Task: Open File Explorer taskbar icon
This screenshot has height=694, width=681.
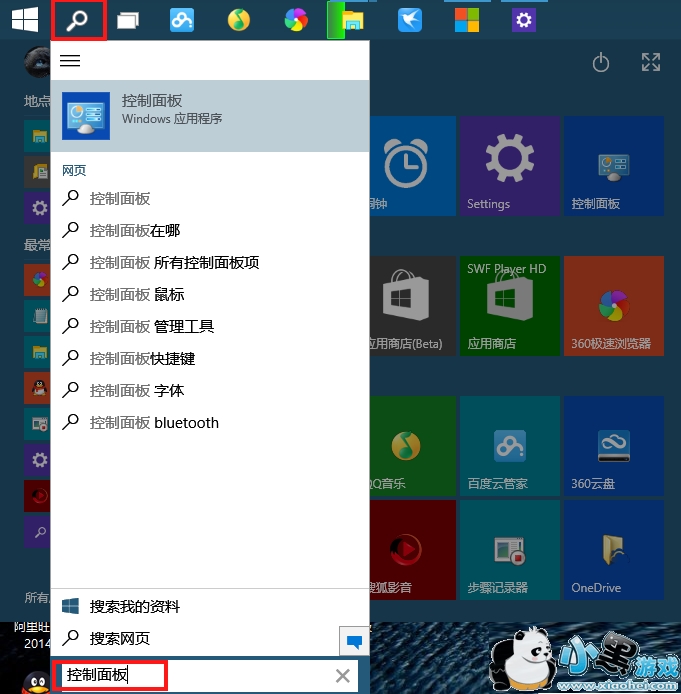Action: [353, 20]
